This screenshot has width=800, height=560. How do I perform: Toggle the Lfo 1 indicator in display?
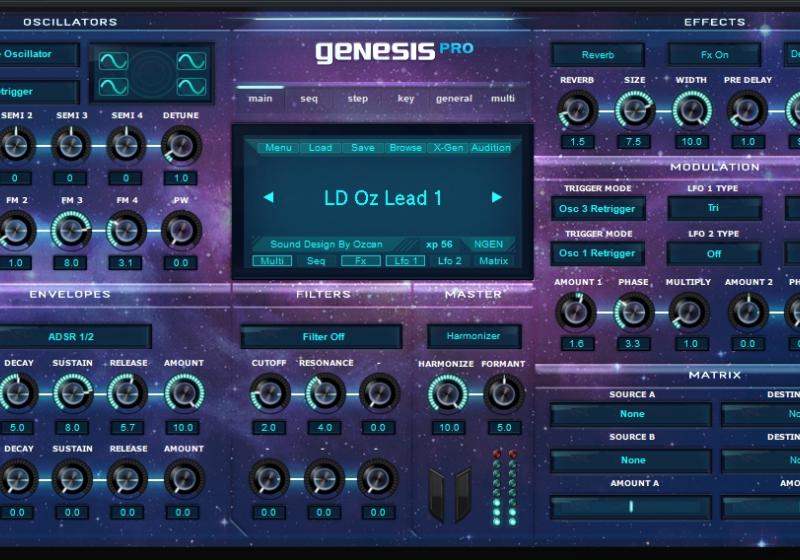[405, 261]
